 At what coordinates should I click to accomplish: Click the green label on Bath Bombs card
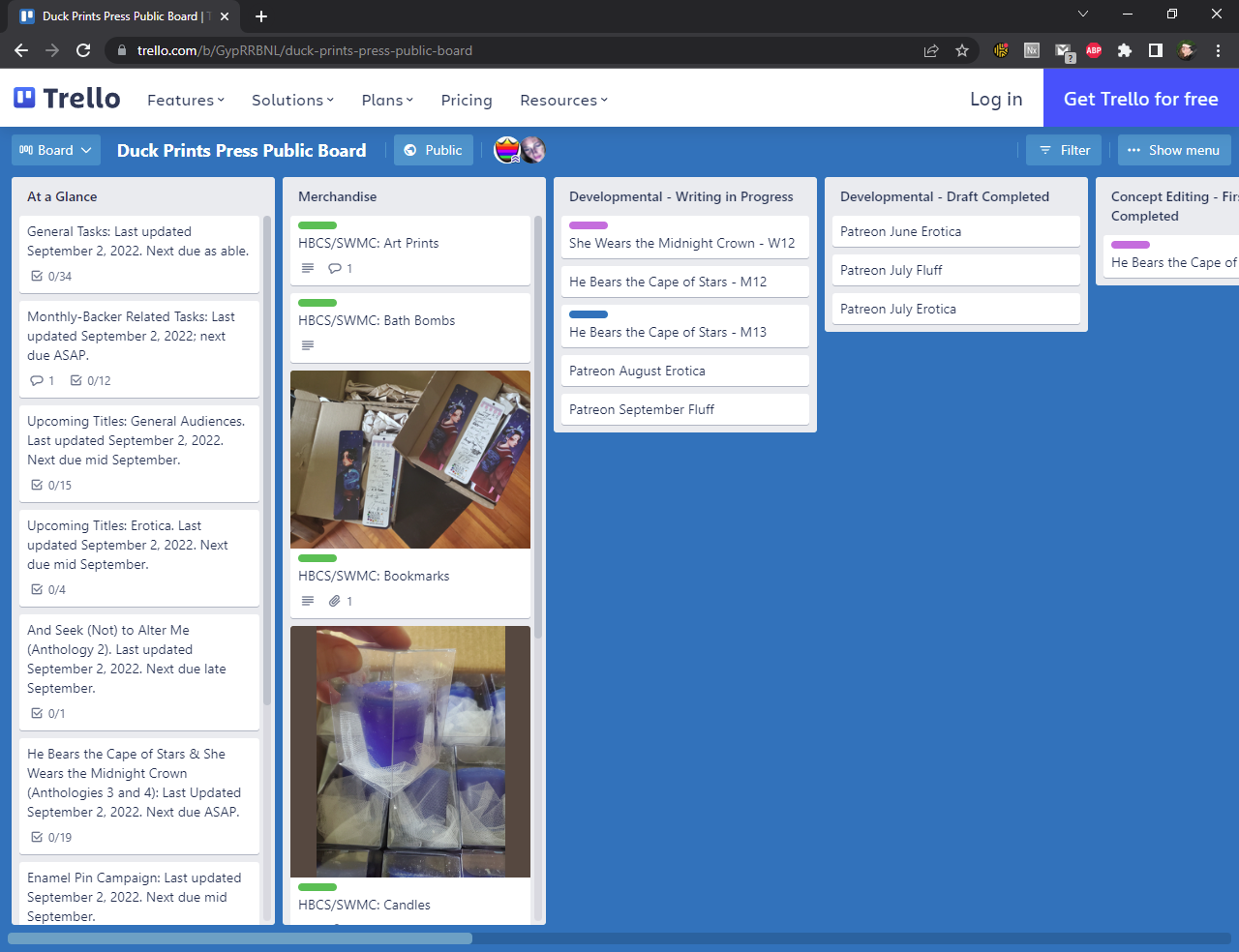(317, 303)
